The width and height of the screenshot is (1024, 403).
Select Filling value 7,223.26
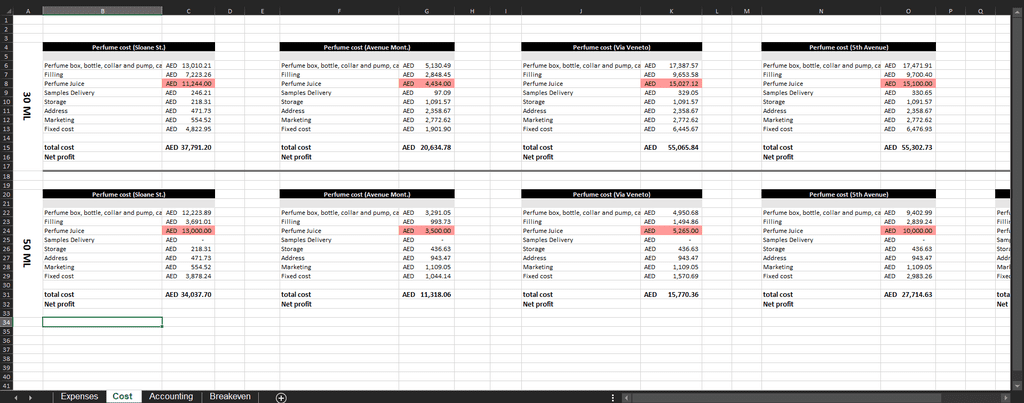(189, 74)
